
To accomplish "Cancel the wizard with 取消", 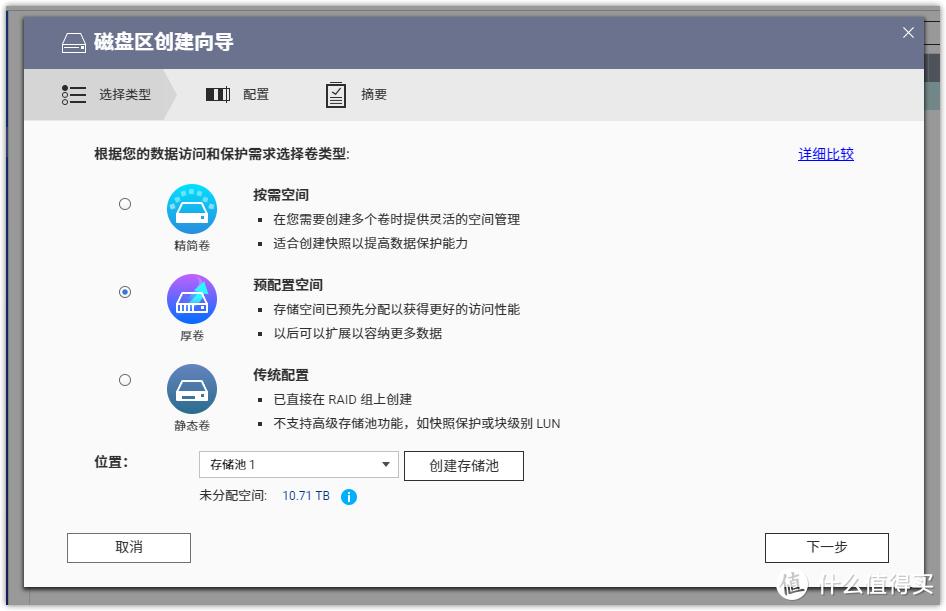I will pos(128,547).
